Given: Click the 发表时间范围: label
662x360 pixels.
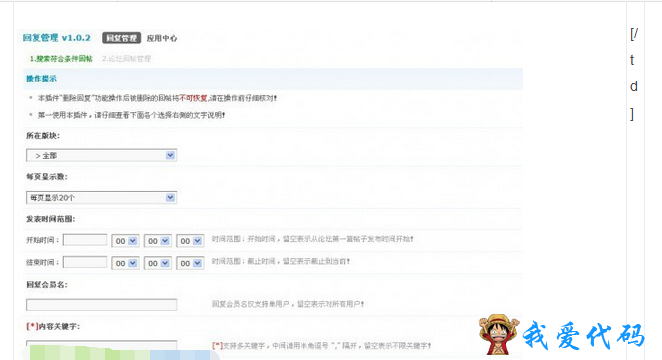Looking at the screenshot, I should 51,219.
